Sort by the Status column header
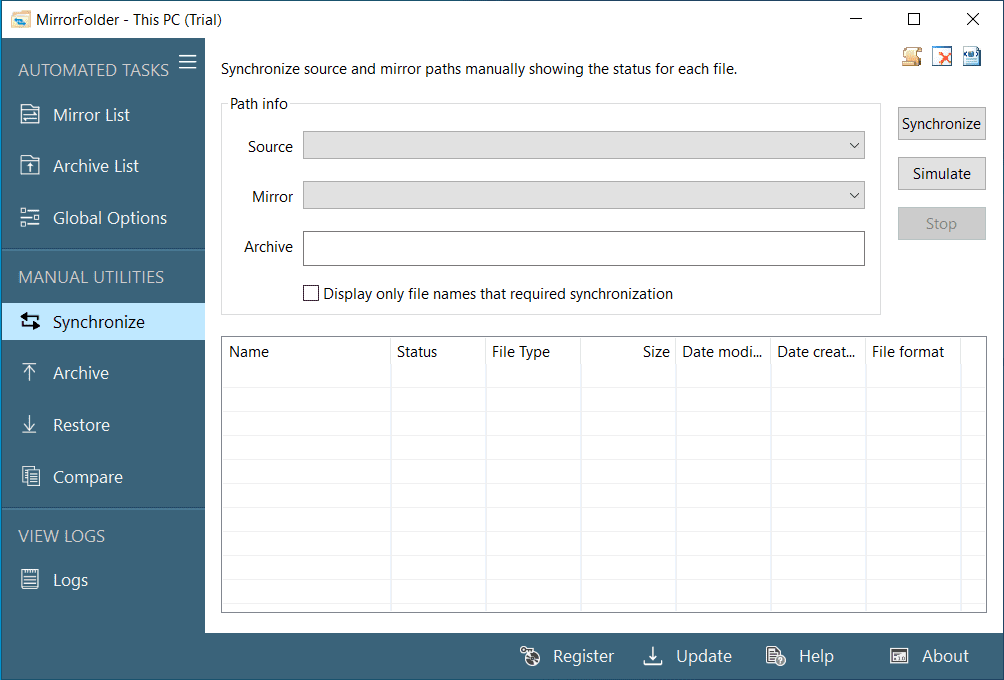Image resolution: width=1004 pixels, height=680 pixels. click(x=438, y=352)
